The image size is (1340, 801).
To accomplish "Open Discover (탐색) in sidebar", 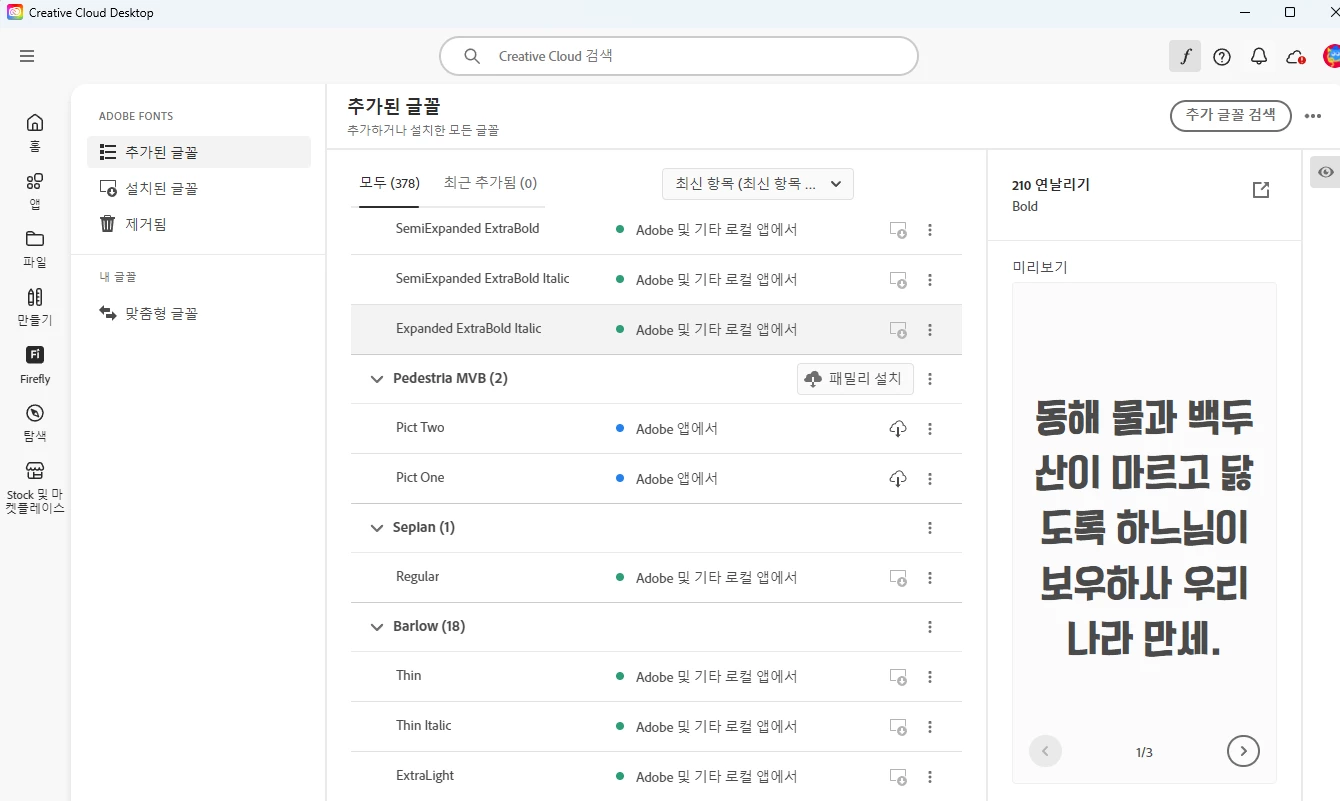I will click(35, 423).
